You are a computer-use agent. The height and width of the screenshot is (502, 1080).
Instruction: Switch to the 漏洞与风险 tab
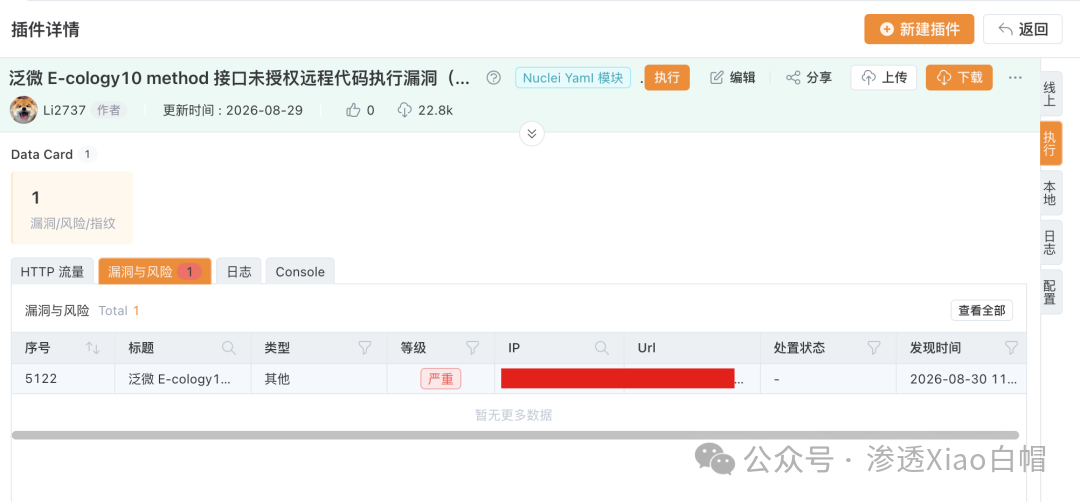pyautogui.click(x=155, y=271)
